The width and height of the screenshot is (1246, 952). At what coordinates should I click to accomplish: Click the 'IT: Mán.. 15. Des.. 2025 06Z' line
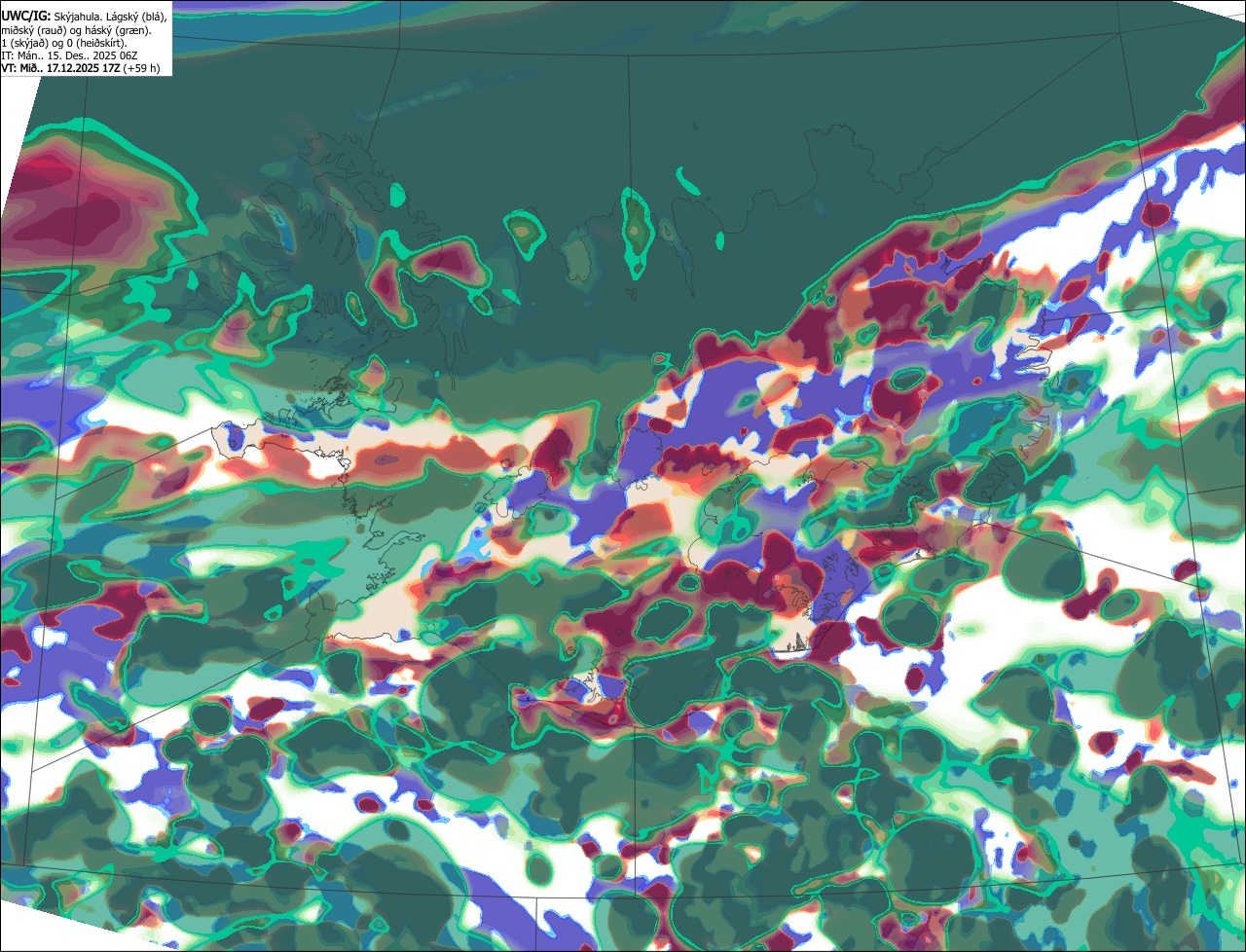[x=69, y=55]
